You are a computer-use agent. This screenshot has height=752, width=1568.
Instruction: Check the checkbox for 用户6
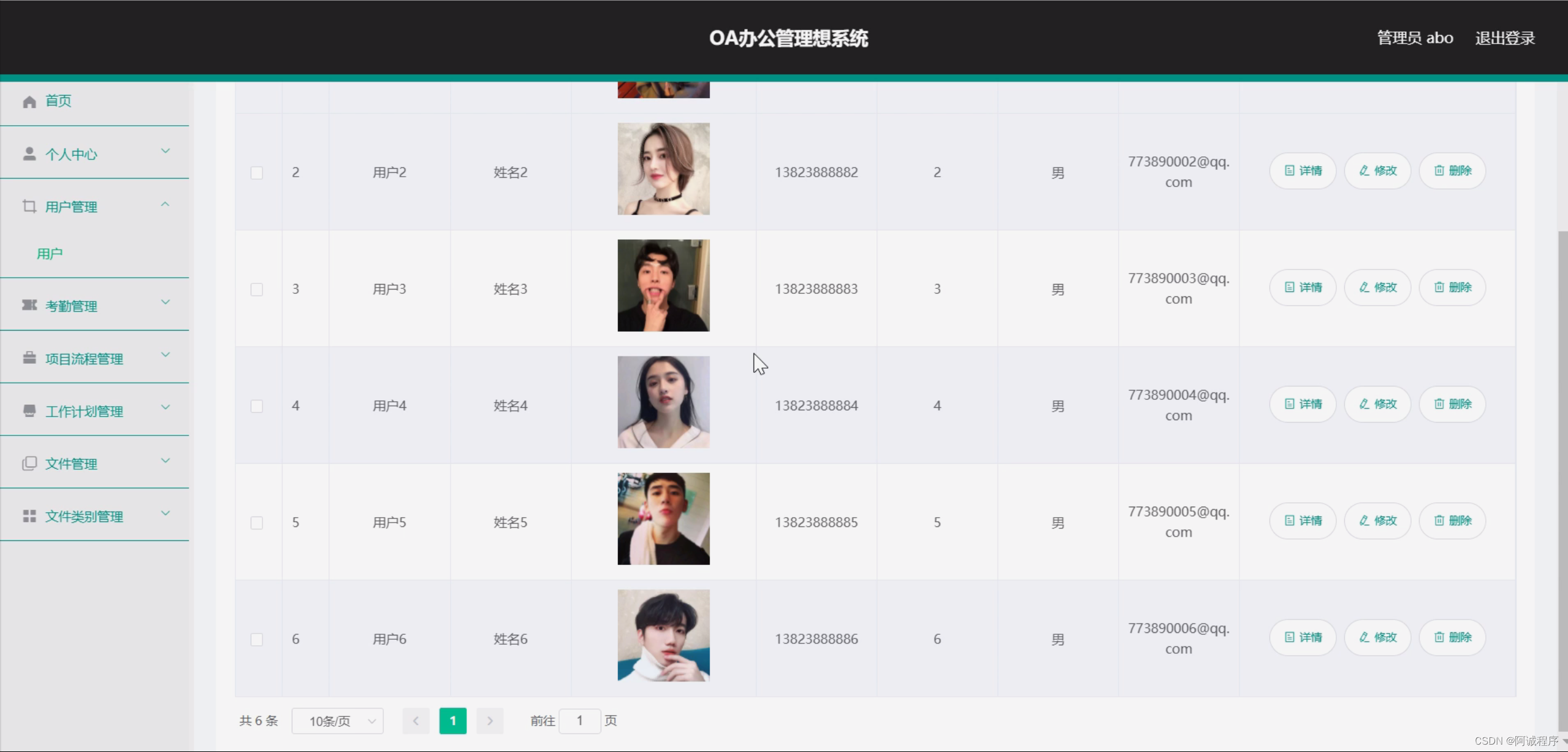(x=257, y=639)
